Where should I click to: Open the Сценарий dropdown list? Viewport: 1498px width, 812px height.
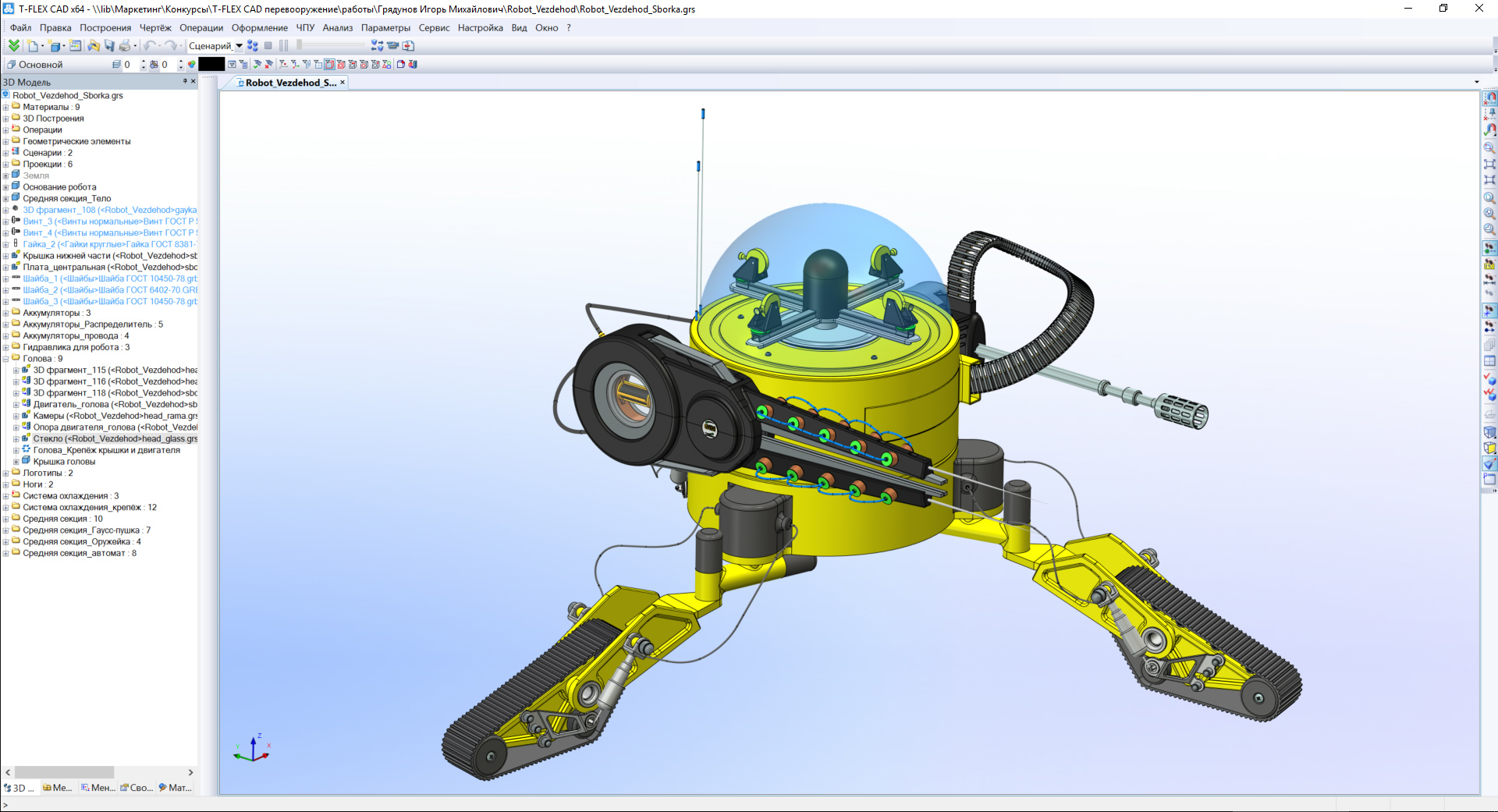(x=240, y=46)
